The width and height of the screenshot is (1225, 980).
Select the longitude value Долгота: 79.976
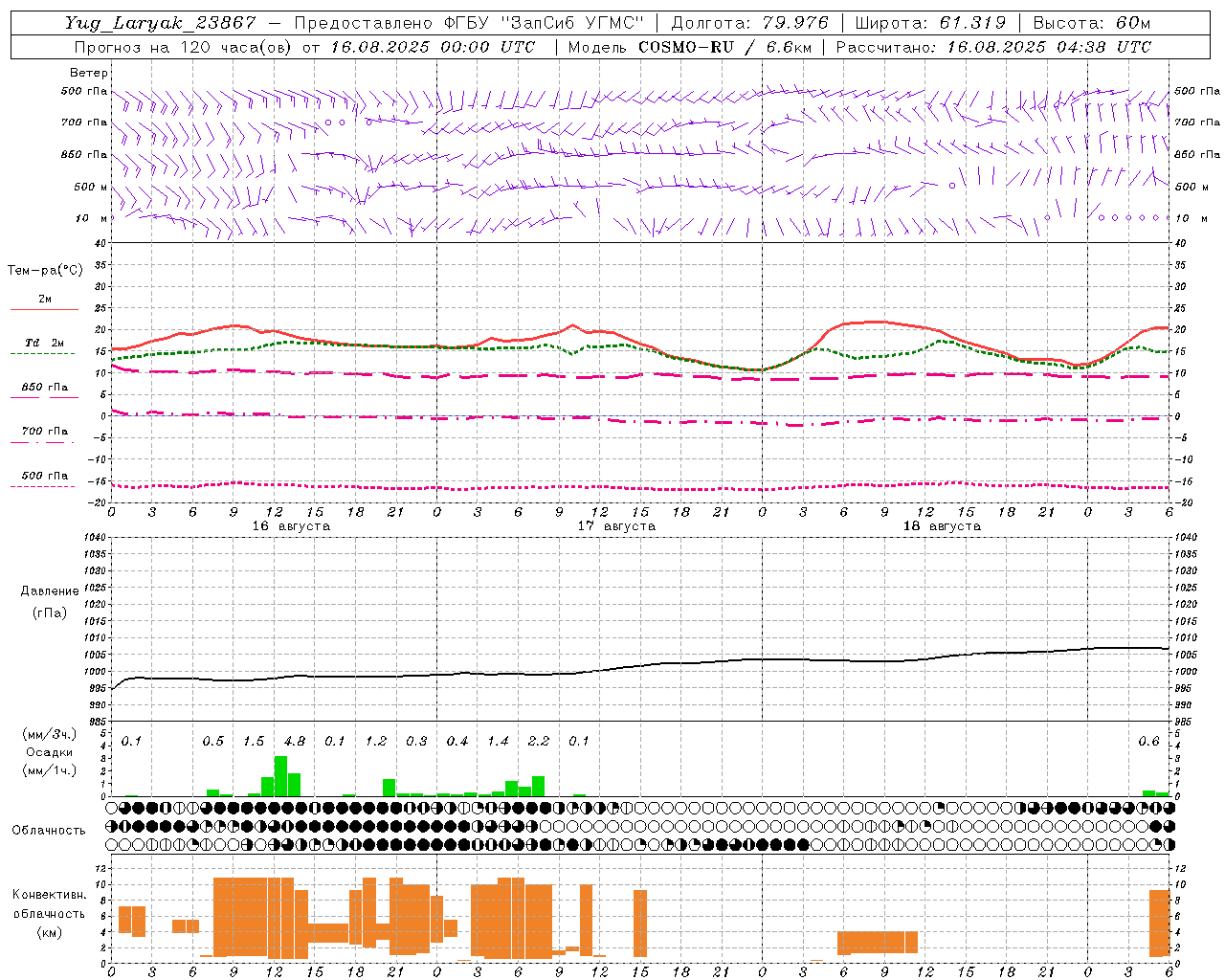749,23
